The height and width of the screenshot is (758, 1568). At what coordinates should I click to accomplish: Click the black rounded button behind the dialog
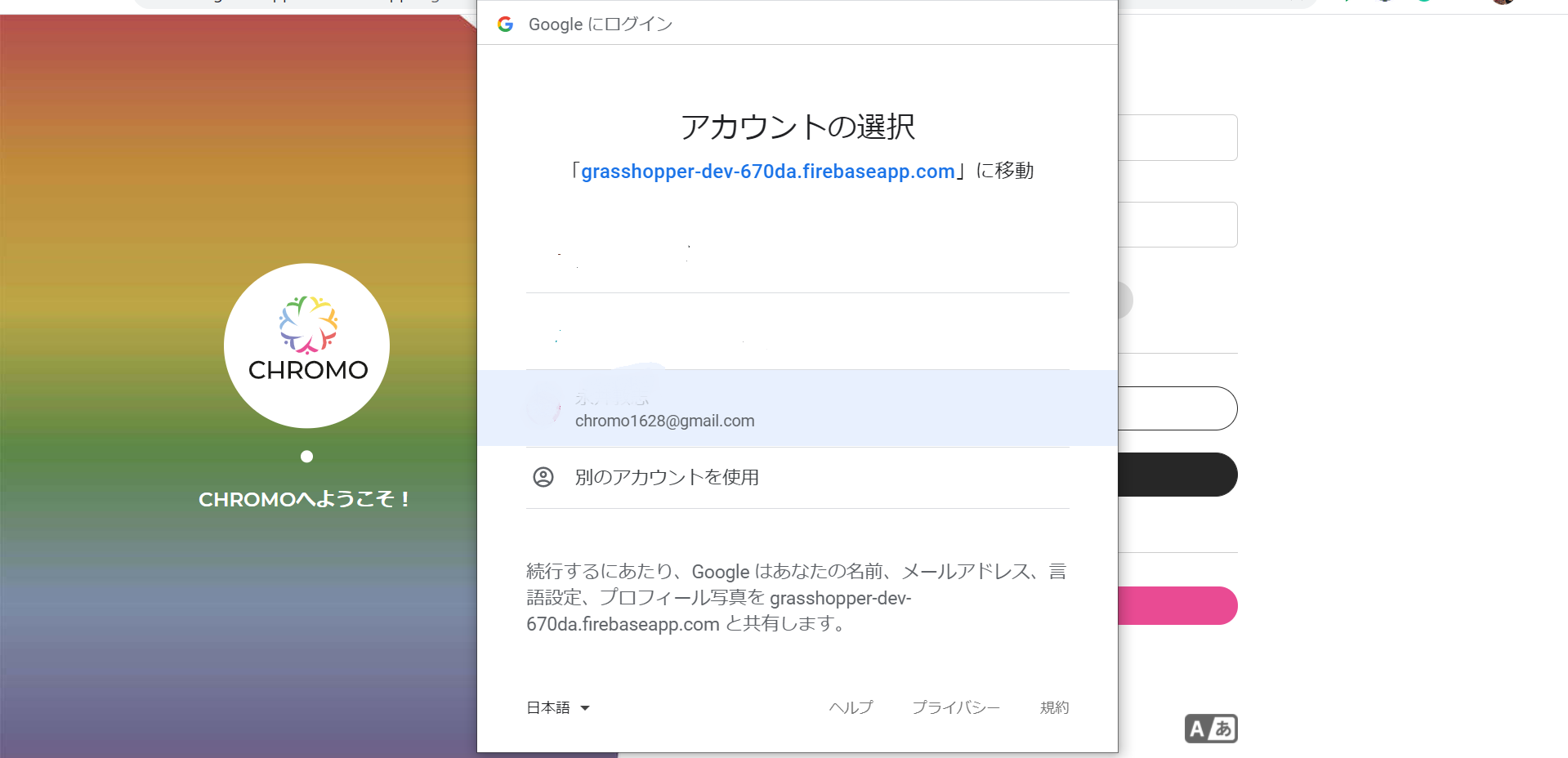click(x=1180, y=474)
